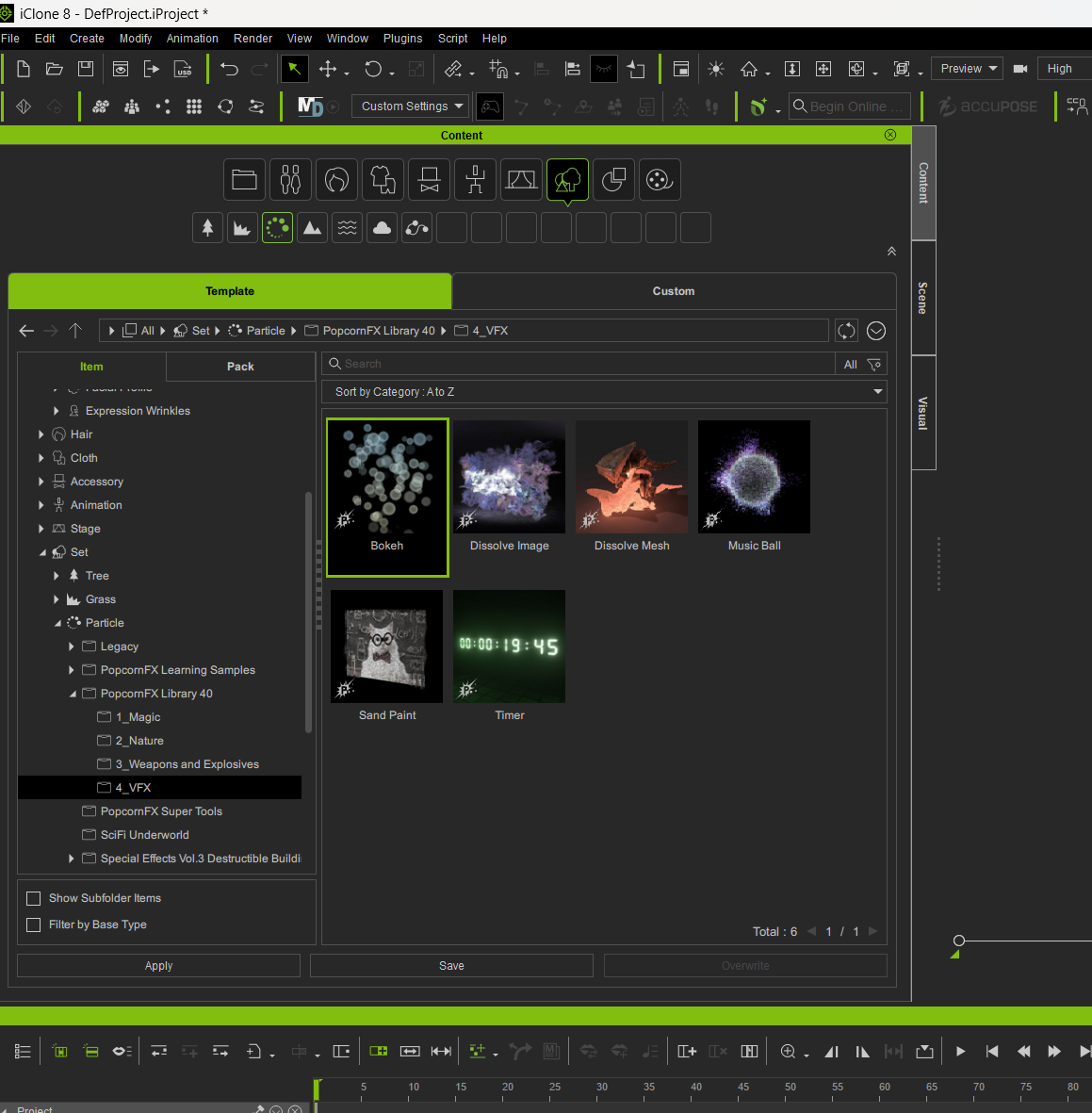Viewport: 1092px width, 1113px height.
Task: Select the Move tool
Action: point(328,69)
